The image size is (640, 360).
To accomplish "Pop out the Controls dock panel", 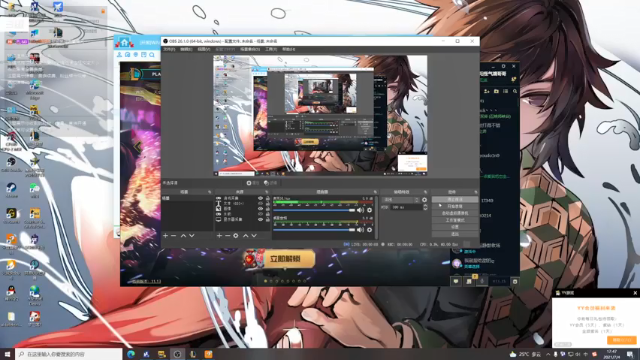I will [476, 192].
